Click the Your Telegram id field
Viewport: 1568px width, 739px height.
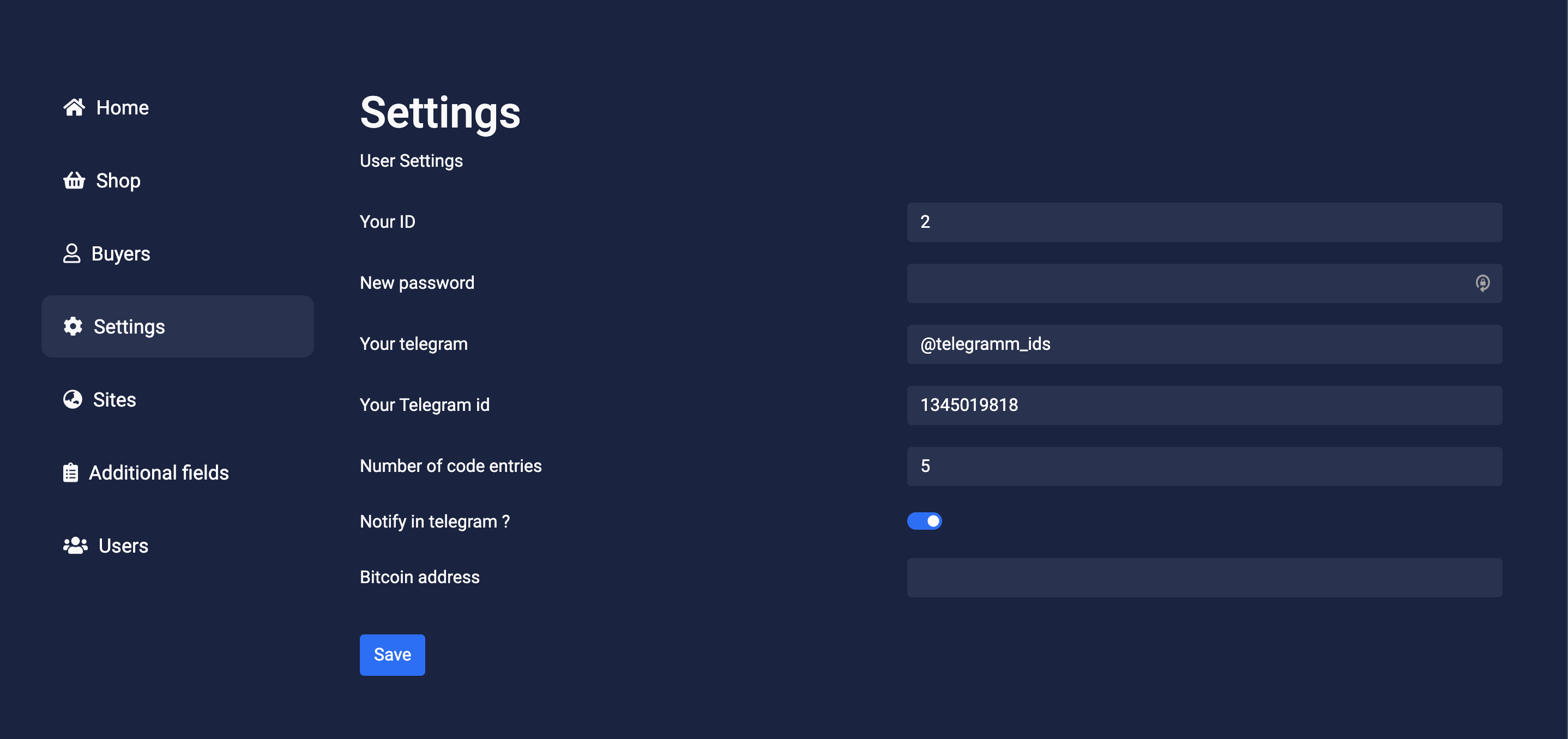(x=1204, y=405)
